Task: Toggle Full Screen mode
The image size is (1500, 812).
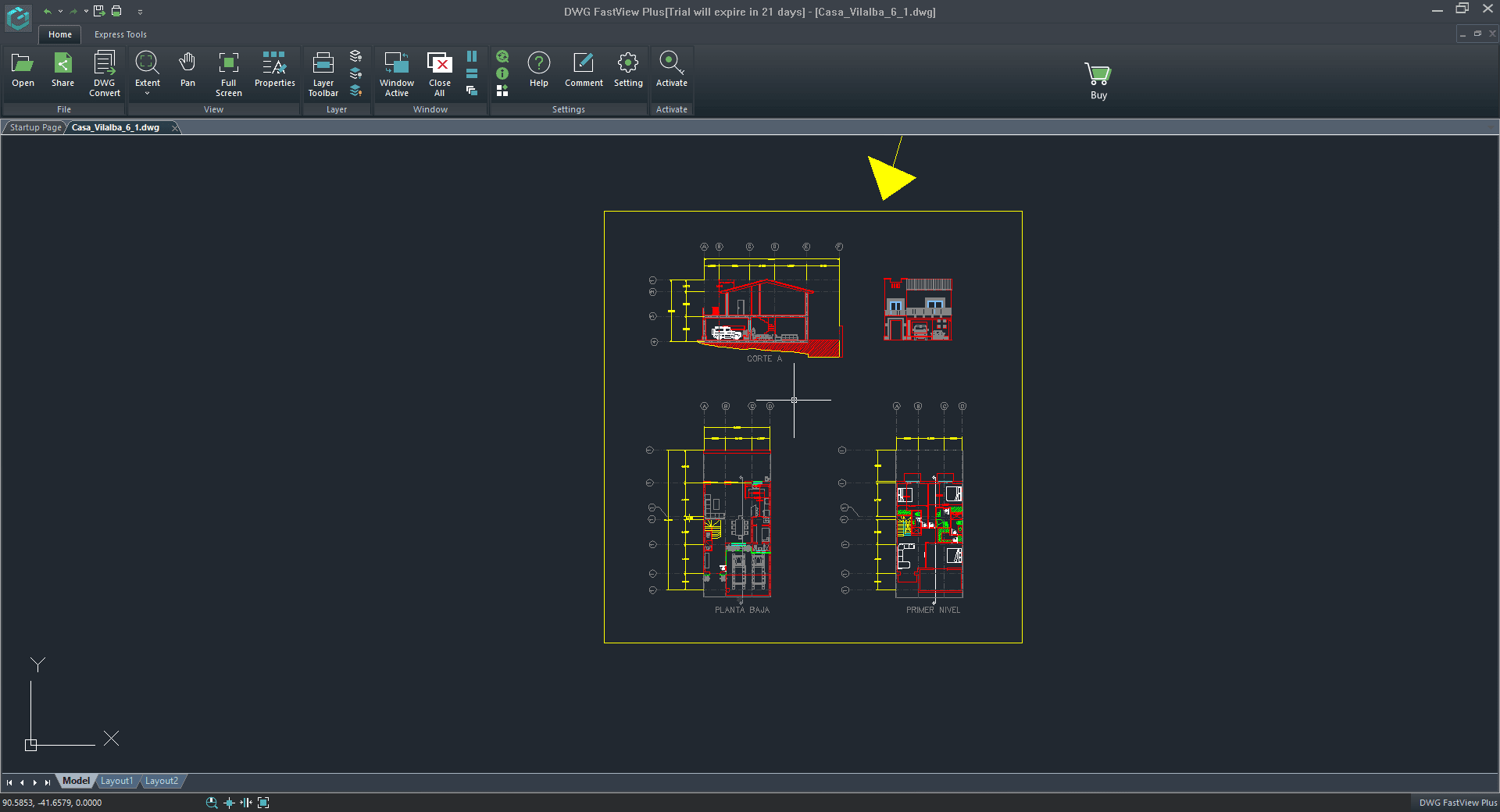Action: pyautogui.click(x=228, y=73)
